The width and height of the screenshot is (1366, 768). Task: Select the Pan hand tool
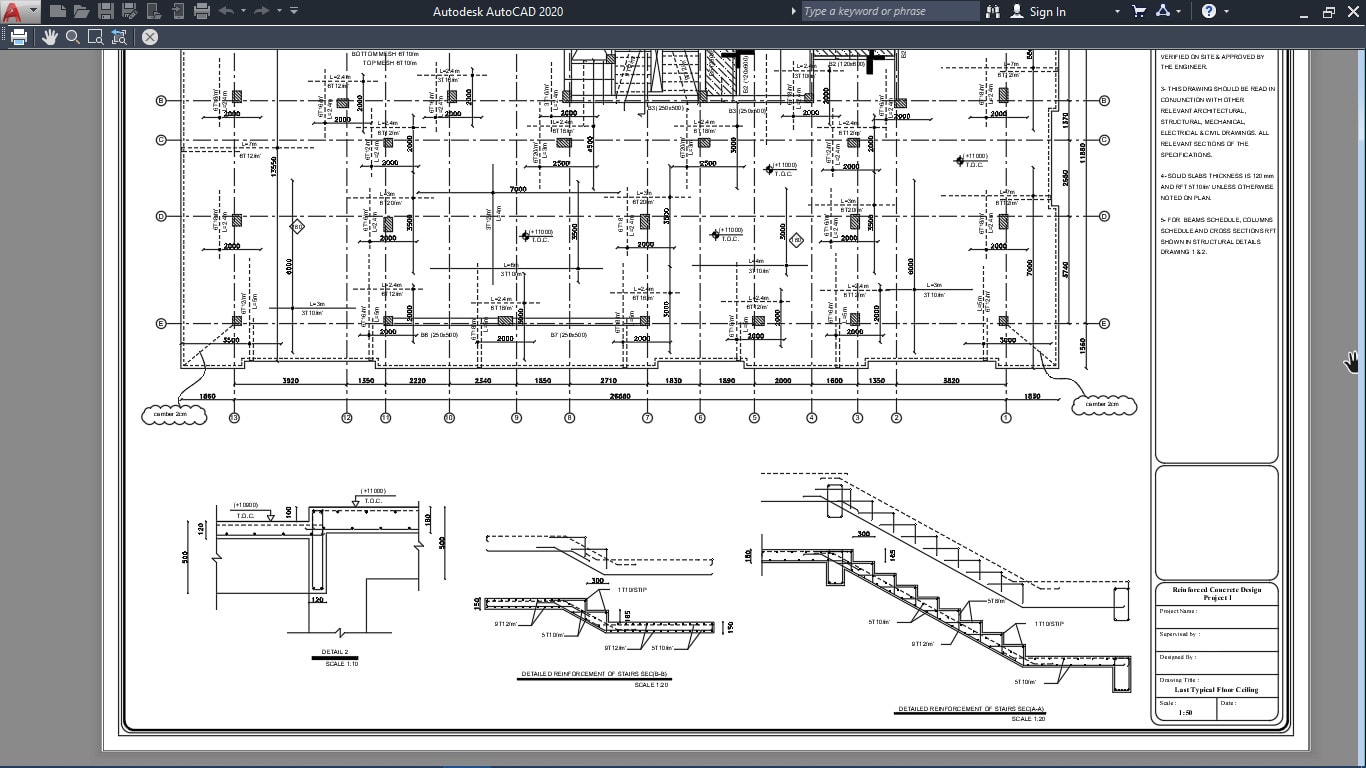coord(50,37)
